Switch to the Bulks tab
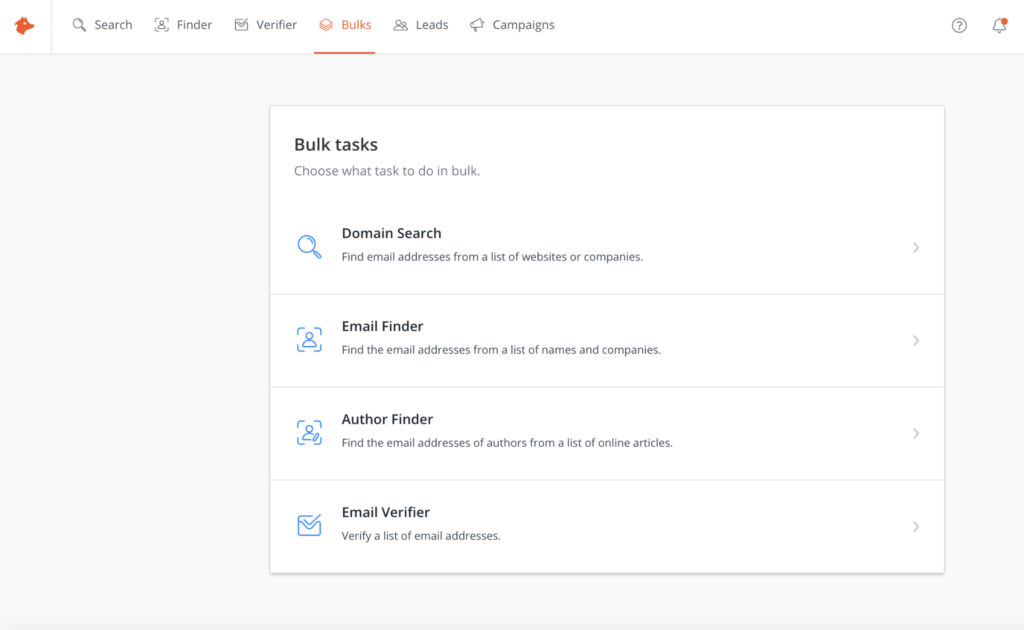 pos(344,24)
